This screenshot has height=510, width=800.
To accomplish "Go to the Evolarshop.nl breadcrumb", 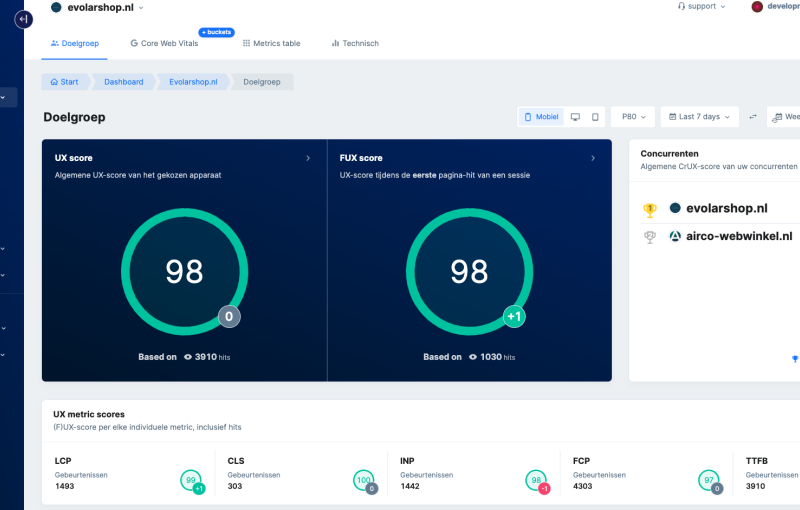I will [x=193, y=82].
